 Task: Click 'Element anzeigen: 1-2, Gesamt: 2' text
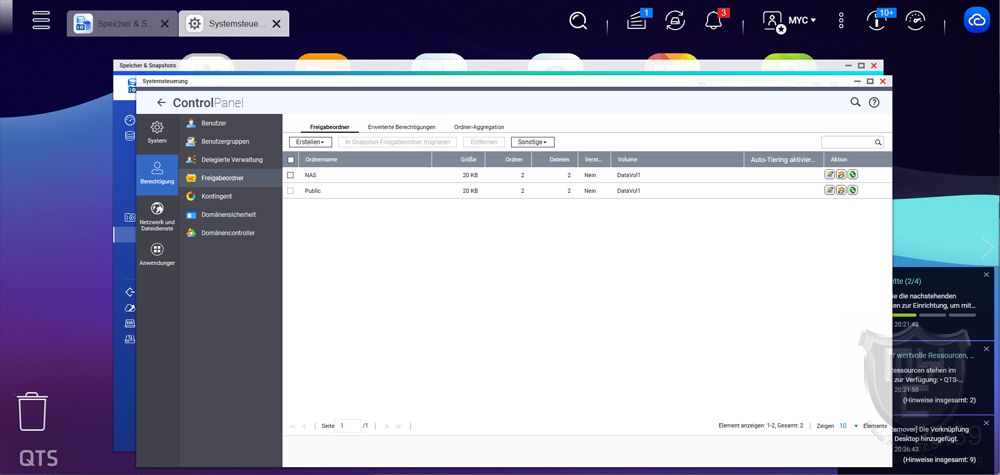pos(761,425)
